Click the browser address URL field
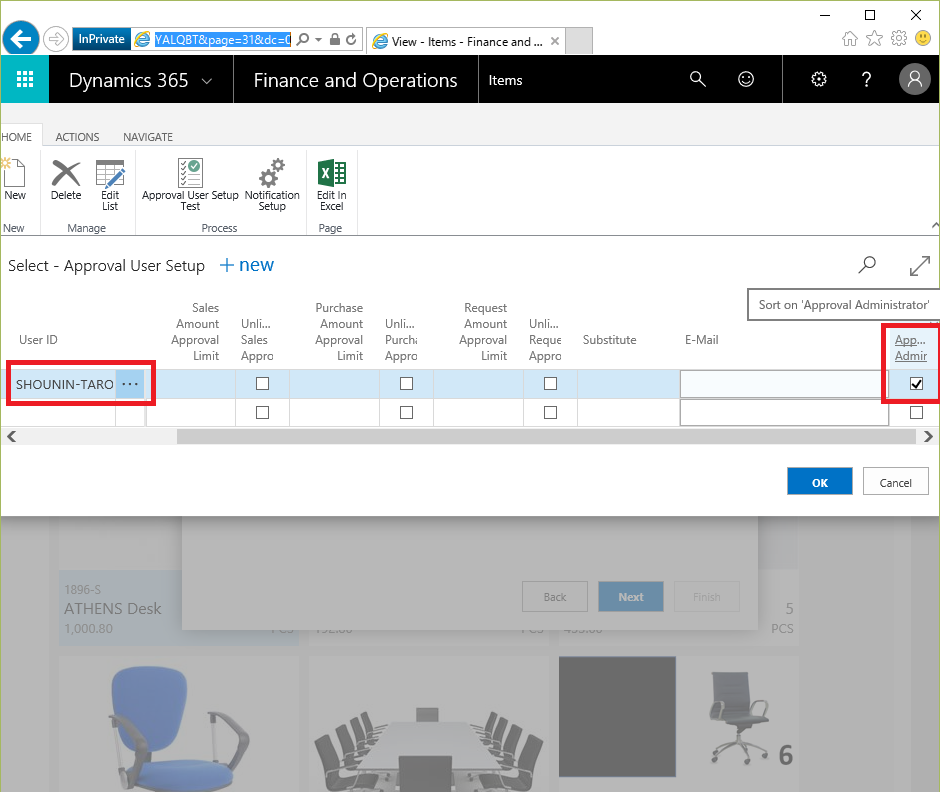Viewport: 940px width, 792px height. click(222, 40)
